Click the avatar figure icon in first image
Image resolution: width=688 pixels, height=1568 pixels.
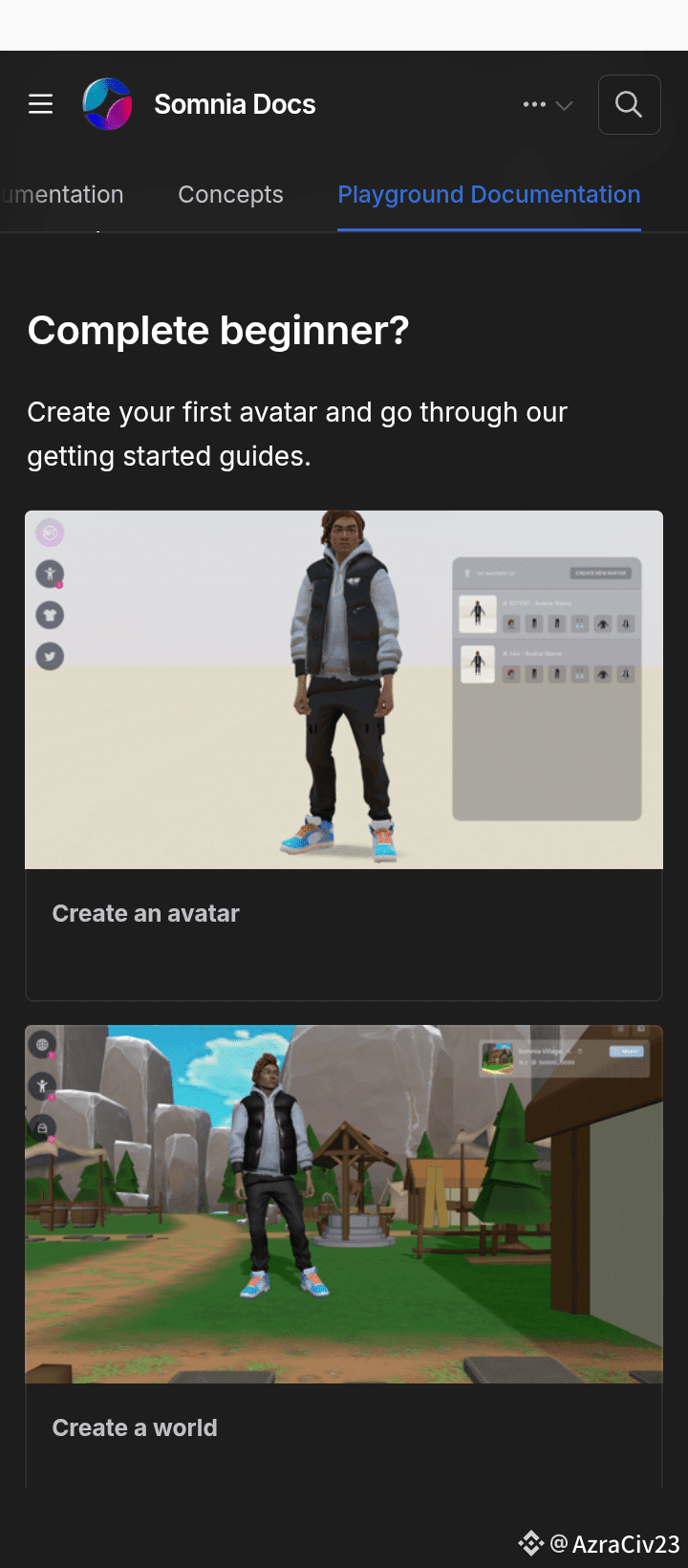[50, 574]
